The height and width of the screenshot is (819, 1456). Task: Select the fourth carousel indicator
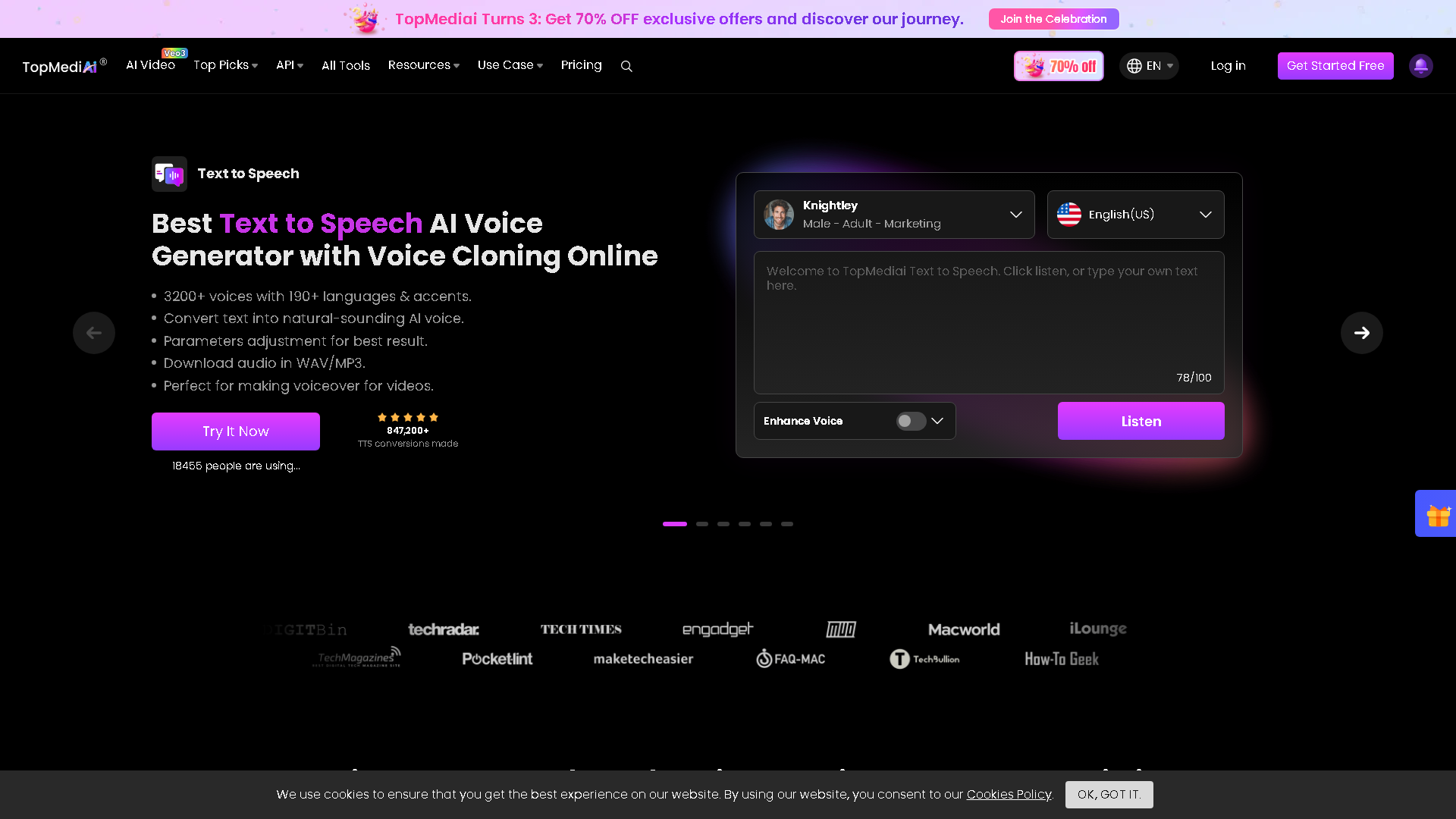[745, 524]
